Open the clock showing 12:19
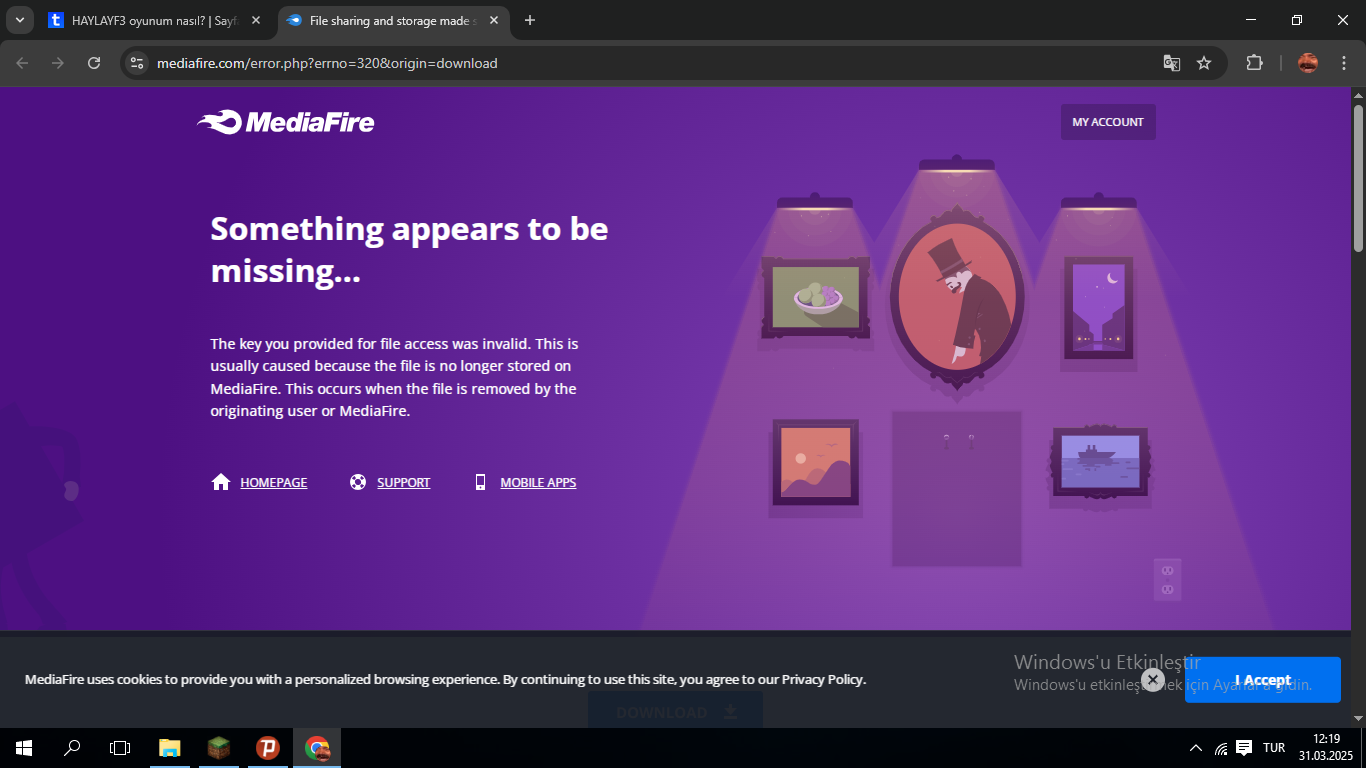The image size is (1366, 768). coord(1326,748)
